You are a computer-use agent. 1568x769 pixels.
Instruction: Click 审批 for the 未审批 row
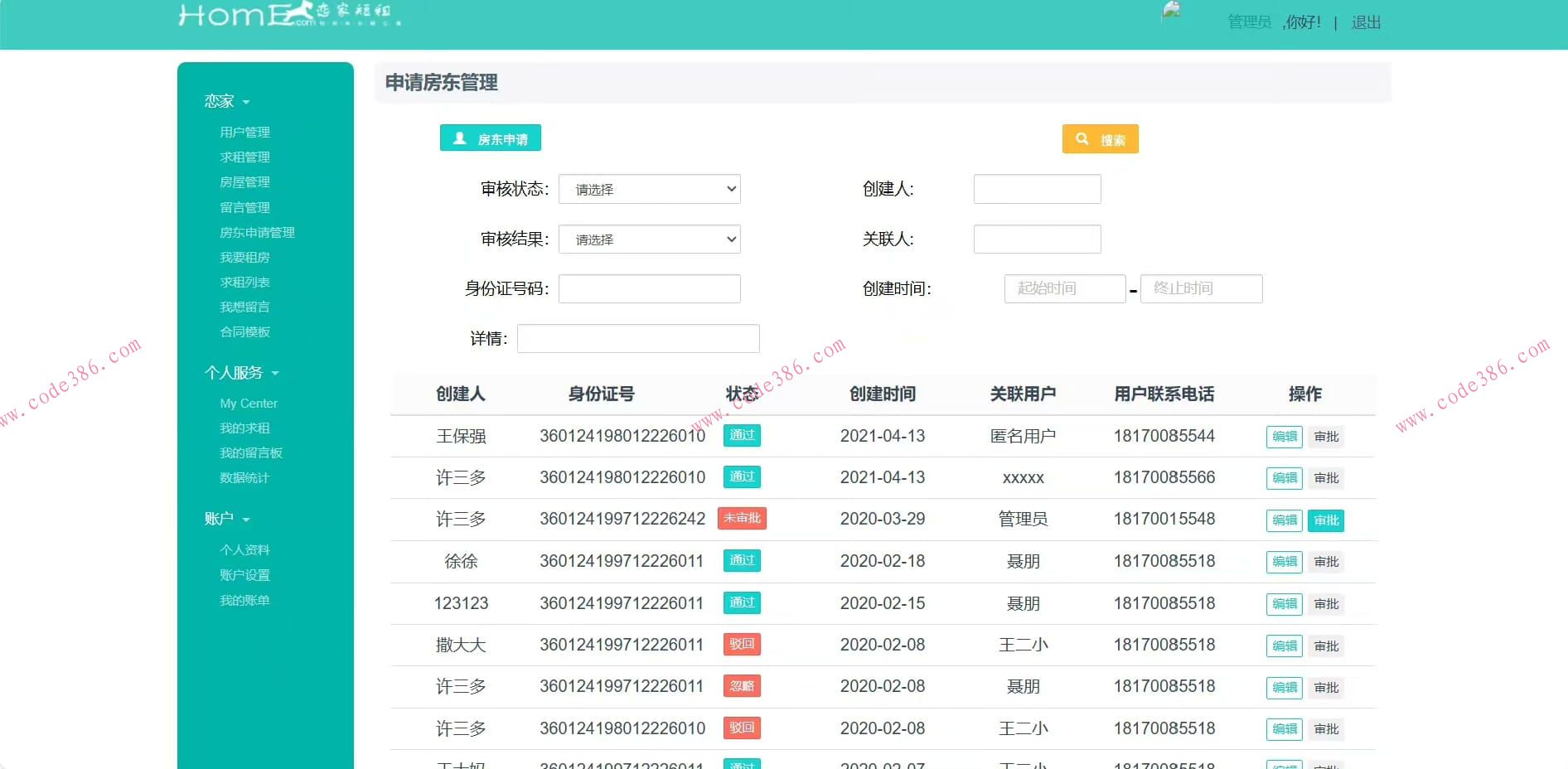click(1325, 520)
